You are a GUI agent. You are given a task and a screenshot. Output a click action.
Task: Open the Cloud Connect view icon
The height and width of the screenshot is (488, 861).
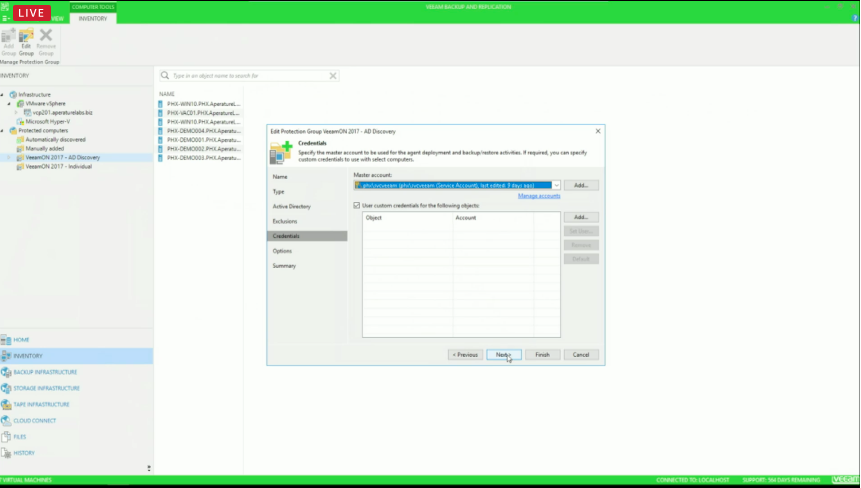(7, 420)
